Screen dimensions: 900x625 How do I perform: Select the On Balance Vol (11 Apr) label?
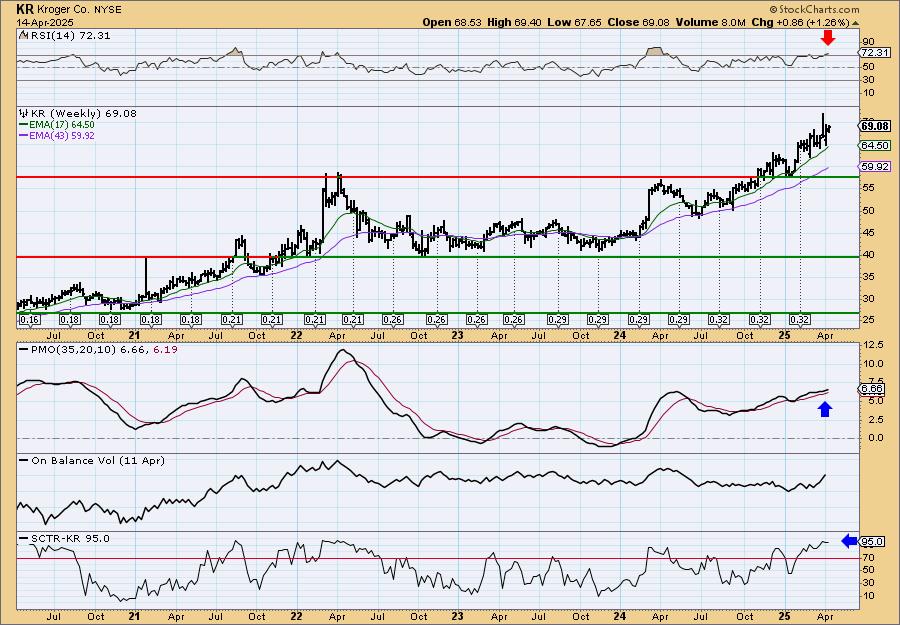click(98, 460)
